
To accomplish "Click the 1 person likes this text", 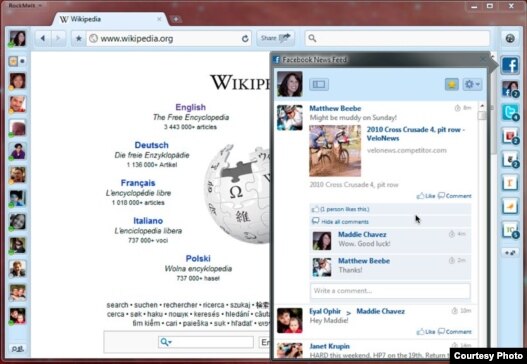I will coord(344,209).
